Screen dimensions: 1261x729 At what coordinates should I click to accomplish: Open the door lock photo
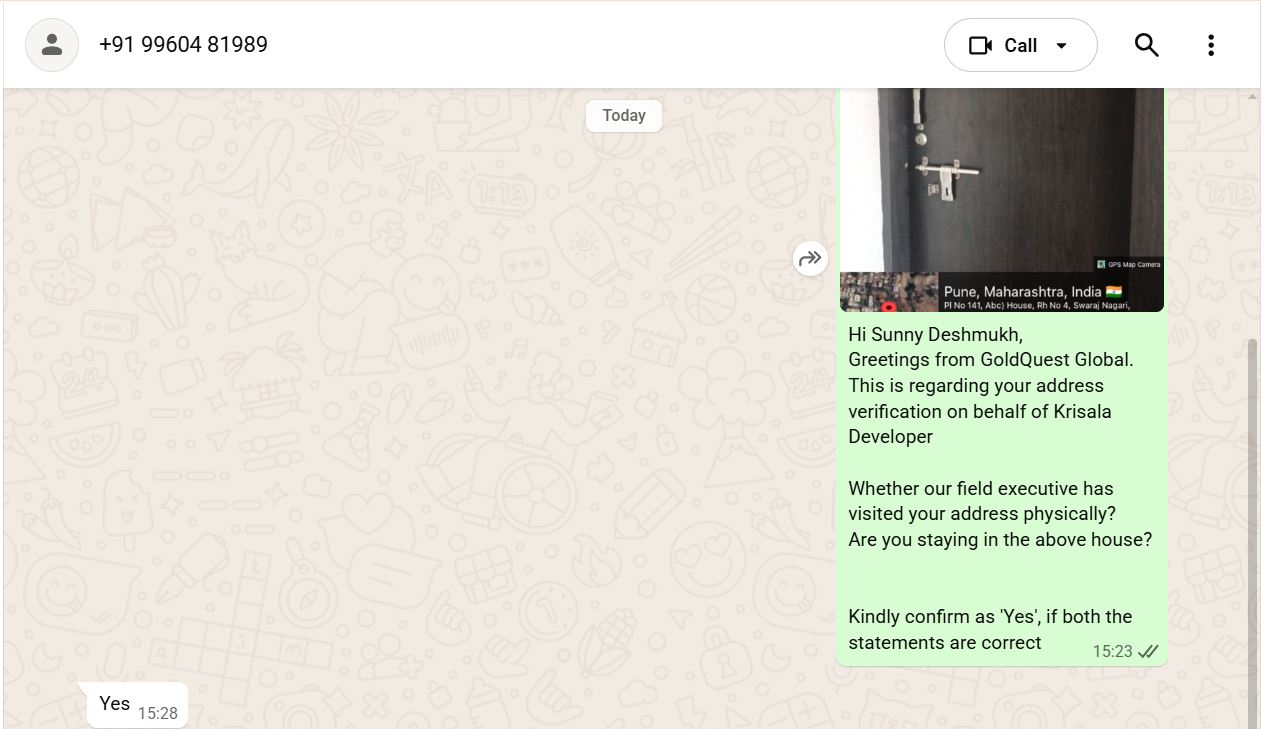pos(1002,200)
